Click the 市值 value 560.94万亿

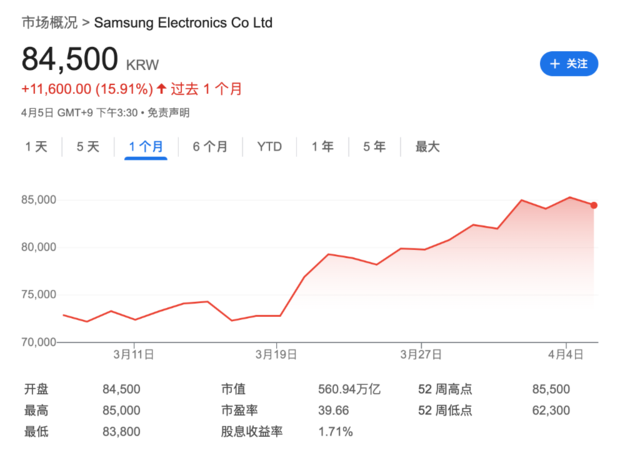(349, 389)
